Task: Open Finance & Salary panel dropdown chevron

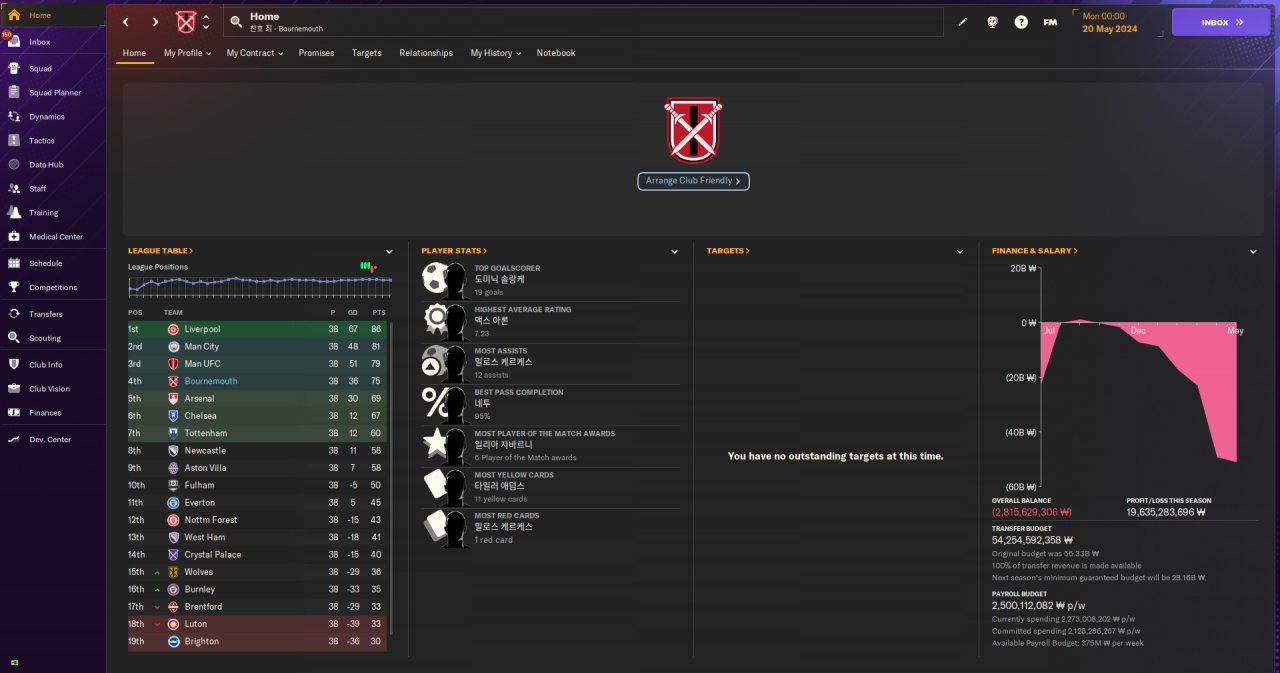Action: click(1253, 252)
